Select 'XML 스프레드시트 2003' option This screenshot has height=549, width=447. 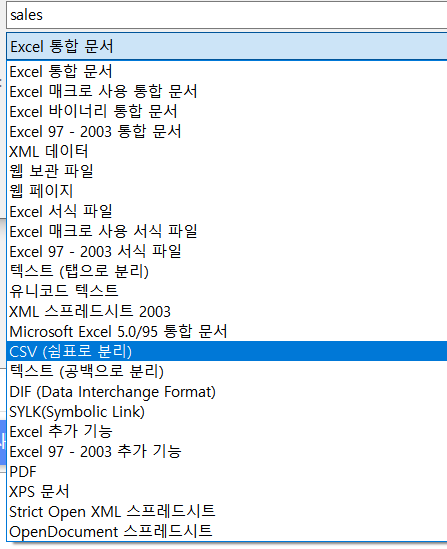[226, 311]
